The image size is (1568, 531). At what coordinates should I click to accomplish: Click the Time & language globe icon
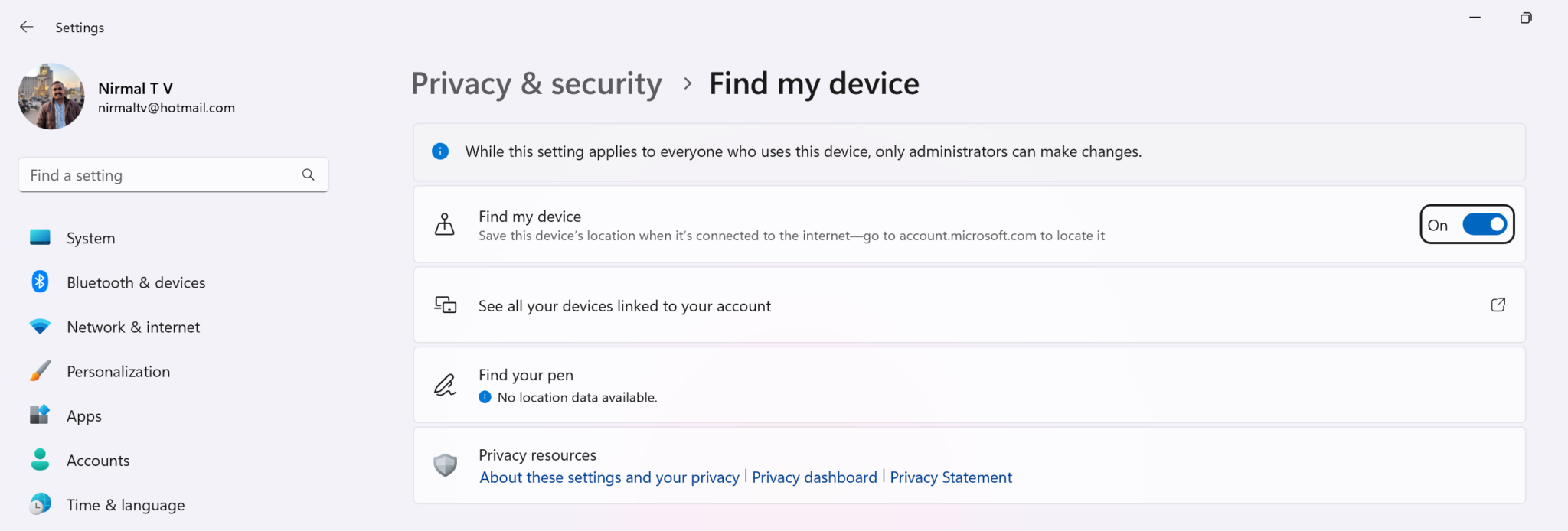point(40,503)
